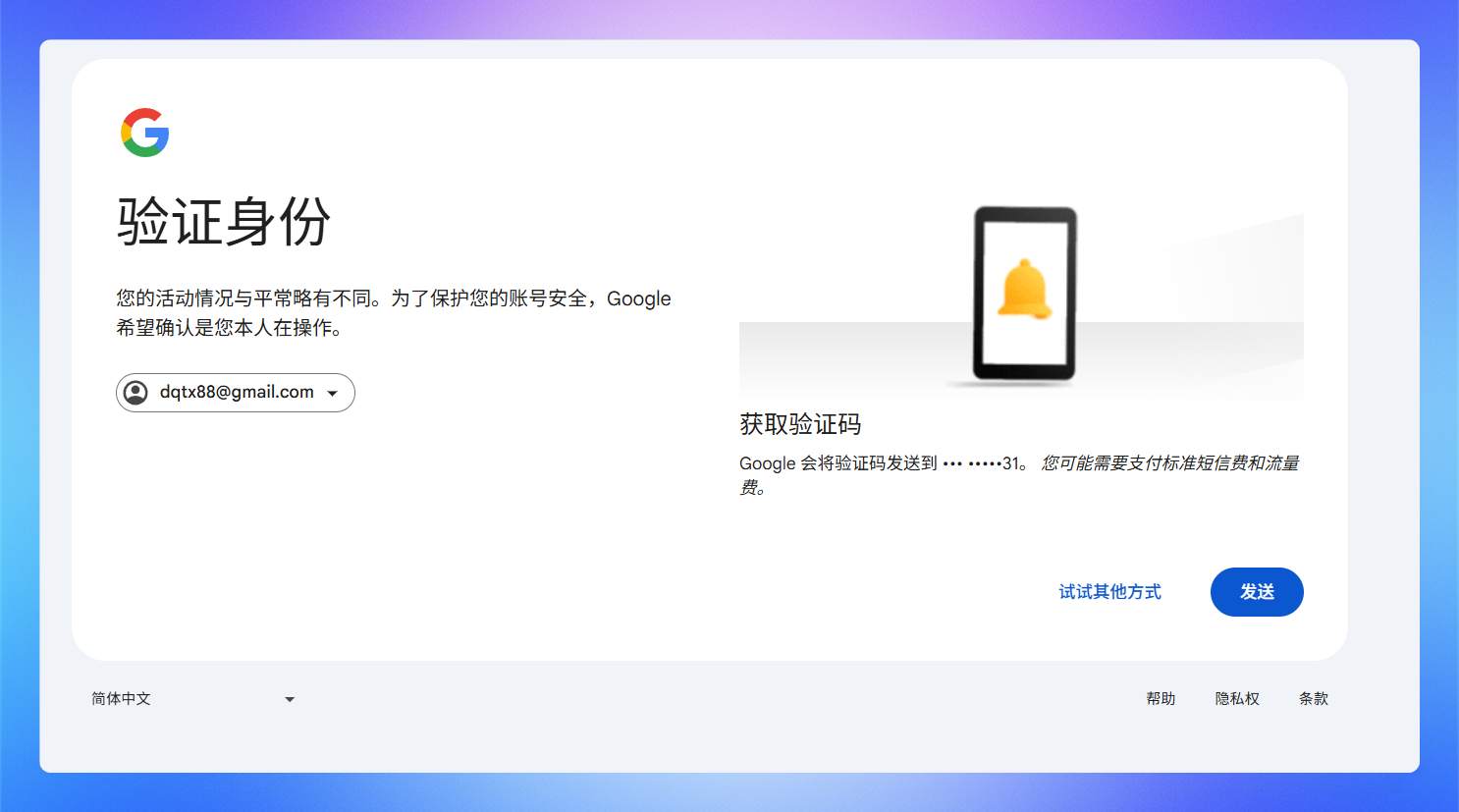Click the 获取验证码 heading text
Image resolution: width=1459 pixels, height=812 pixels.
(x=800, y=424)
